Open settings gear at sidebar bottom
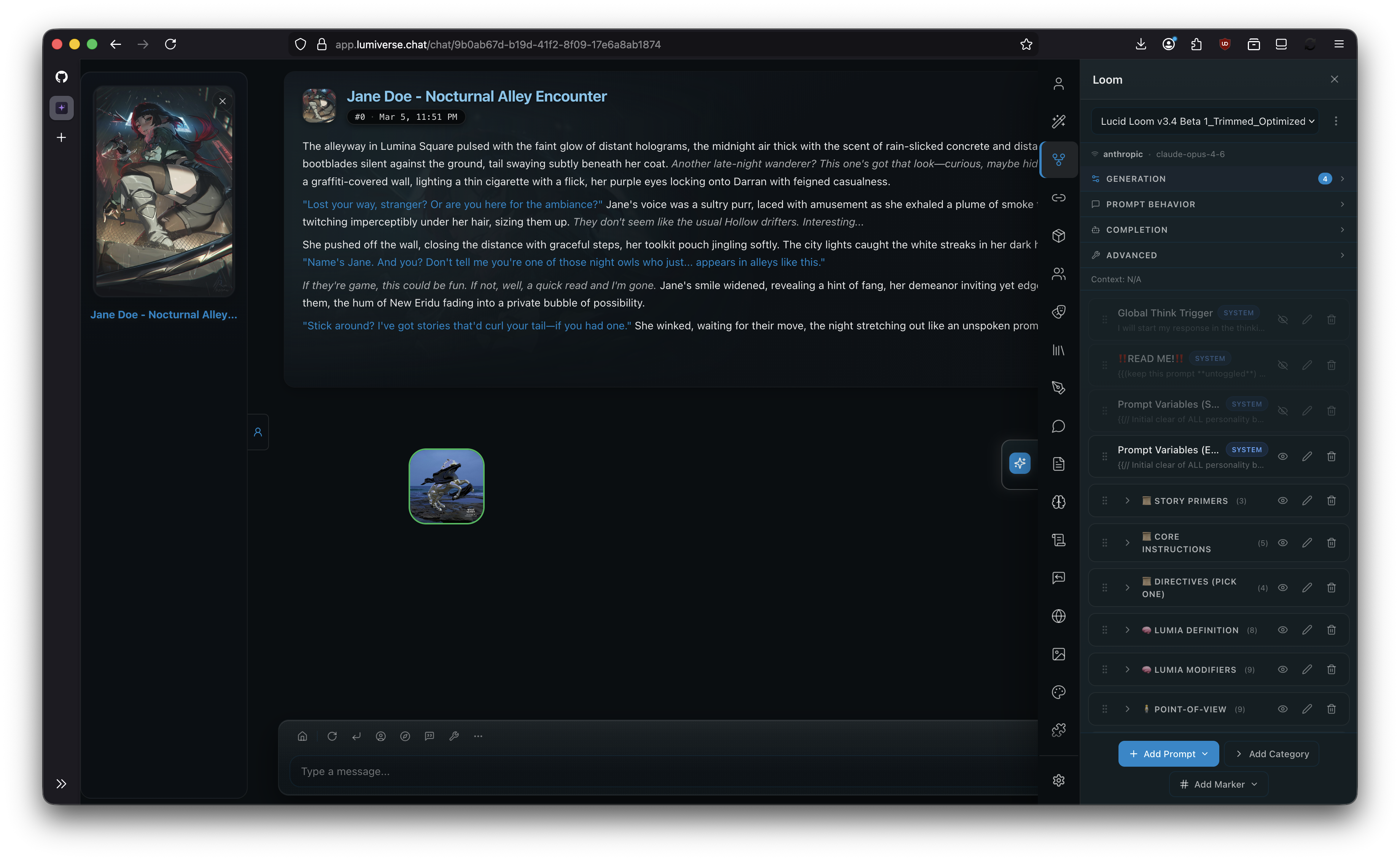Image resolution: width=1400 pixels, height=861 pixels. click(1058, 780)
